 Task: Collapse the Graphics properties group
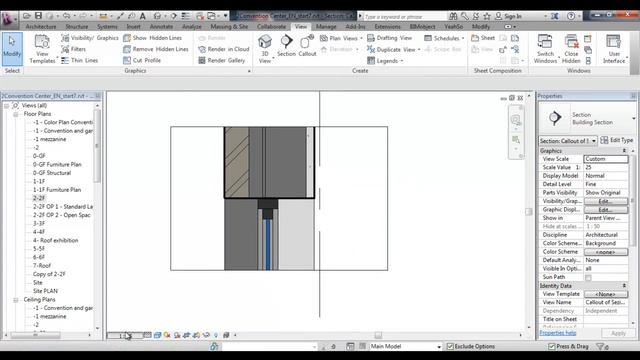pos(624,151)
